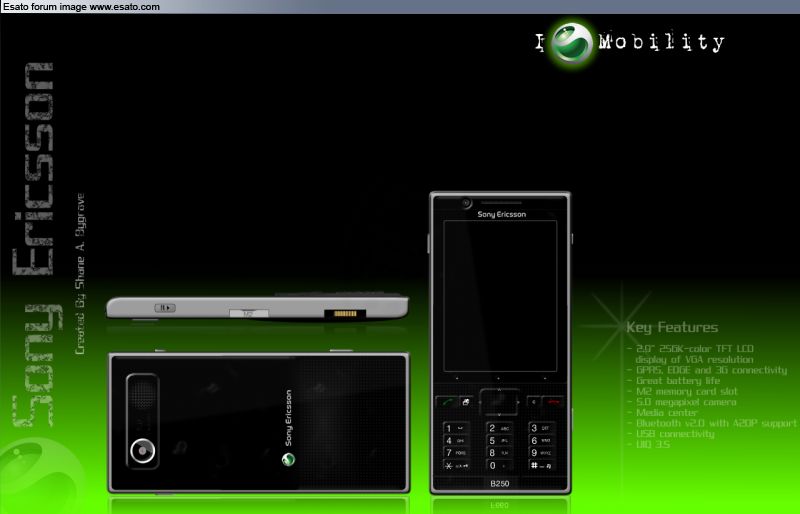Viewport: 800px width, 514px height.
Task: Click the UIQ 3.5 line
Action: pos(653,445)
